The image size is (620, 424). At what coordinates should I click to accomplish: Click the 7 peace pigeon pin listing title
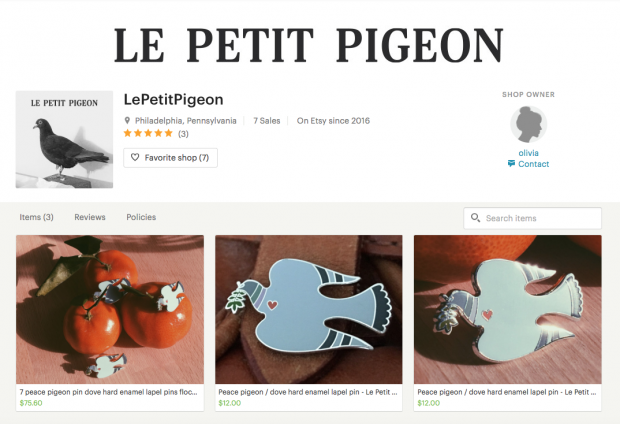[x=108, y=392]
